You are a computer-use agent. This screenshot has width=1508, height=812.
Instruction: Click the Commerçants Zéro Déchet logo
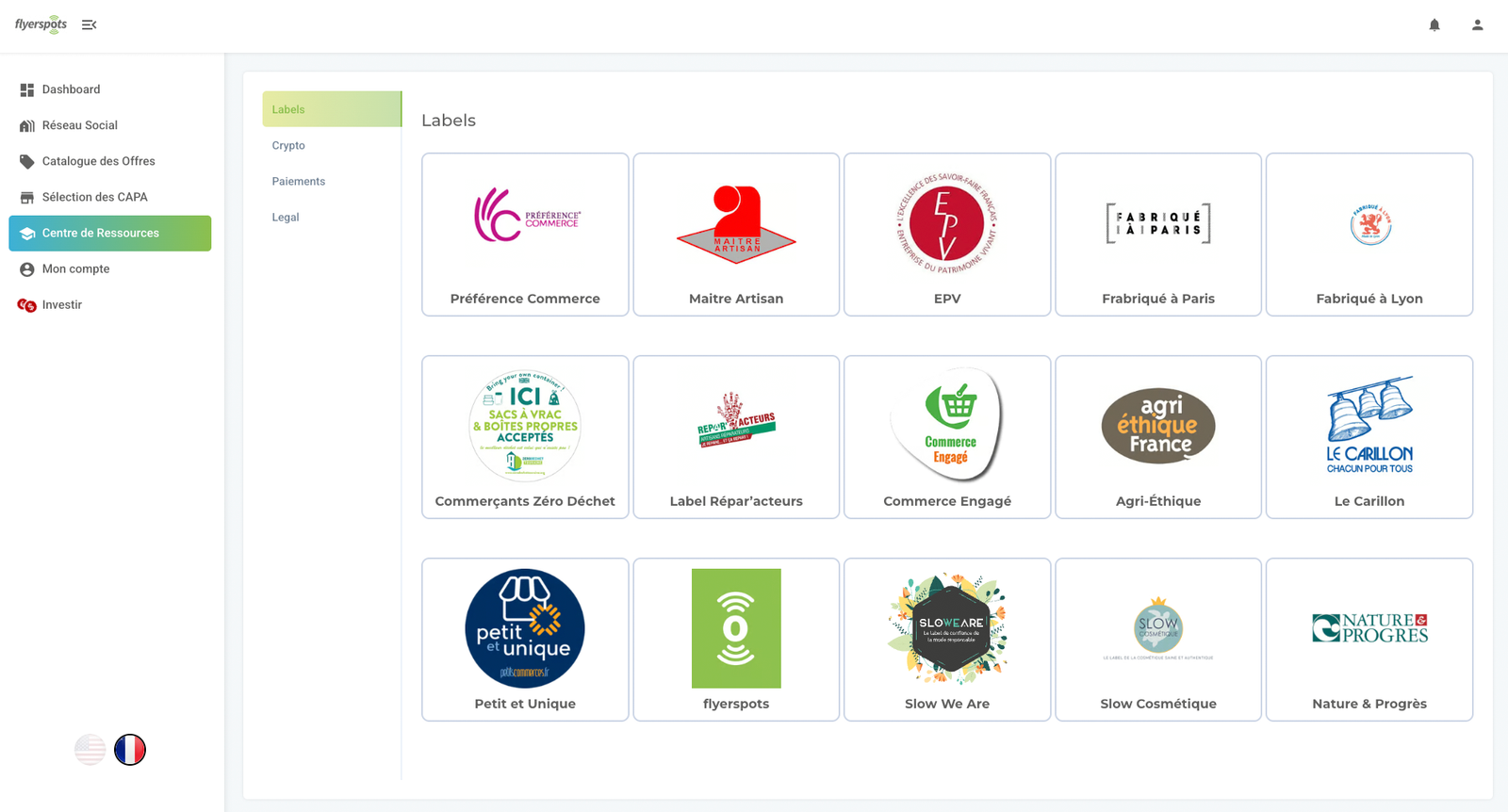(x=525, y=426)
